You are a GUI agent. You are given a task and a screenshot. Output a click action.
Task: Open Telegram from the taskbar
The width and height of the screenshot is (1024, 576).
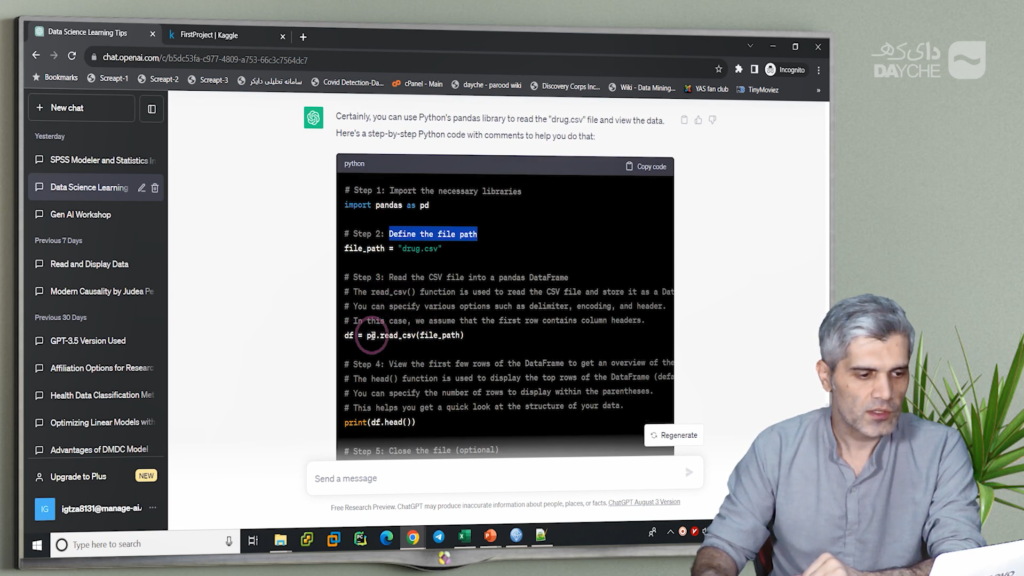[x=439, y=537]
